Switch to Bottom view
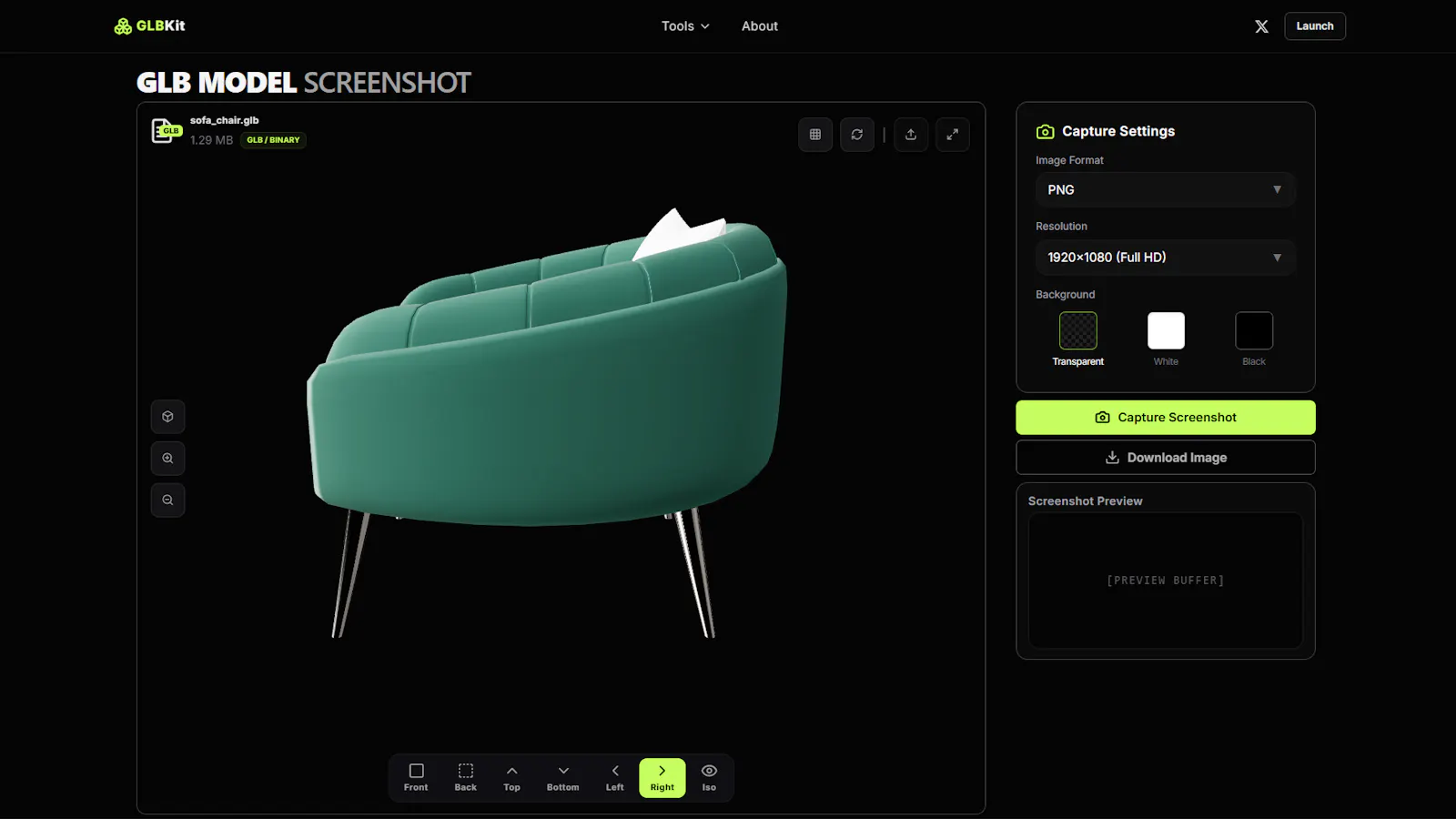 (x=563, y=778)
